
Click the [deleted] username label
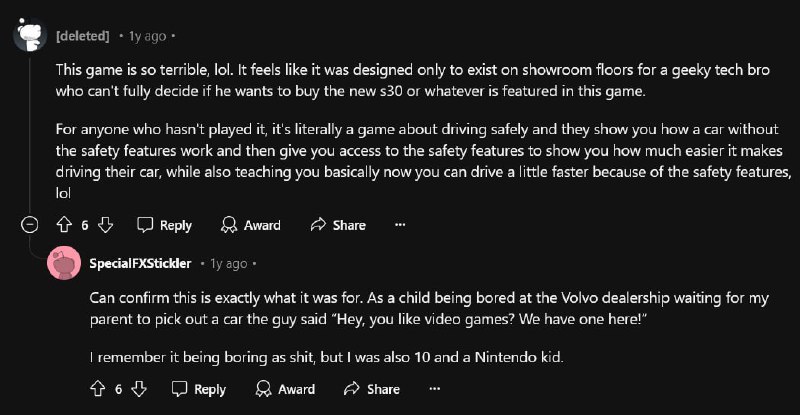[x=83, y=36]
